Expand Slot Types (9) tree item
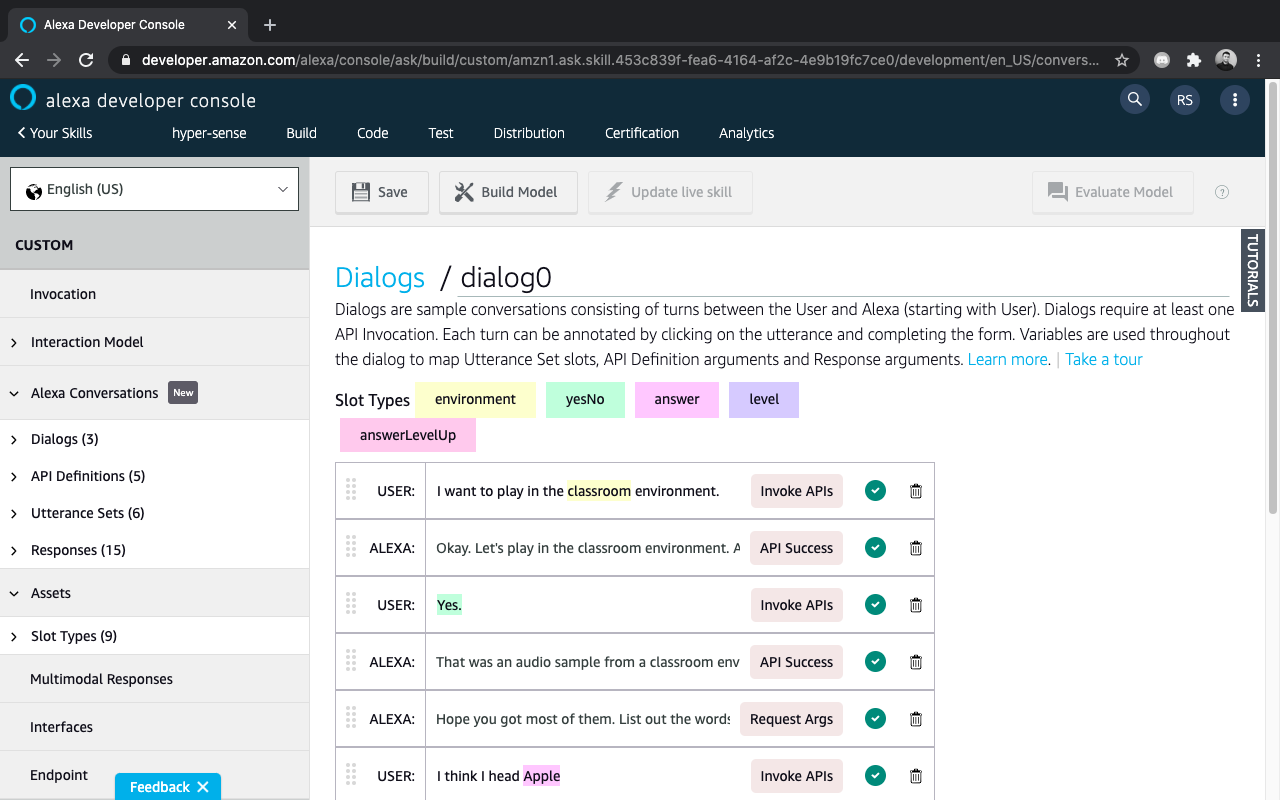The height and width of the screenshot is (800, 1280). coord(14,636)
